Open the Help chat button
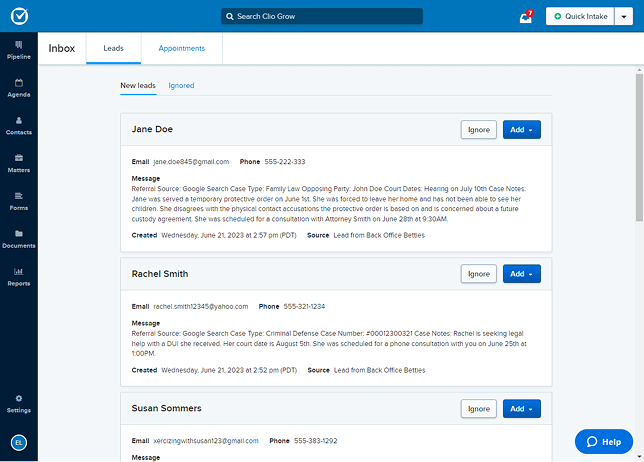Screen dimensions: 644x462 click(604, 442)
